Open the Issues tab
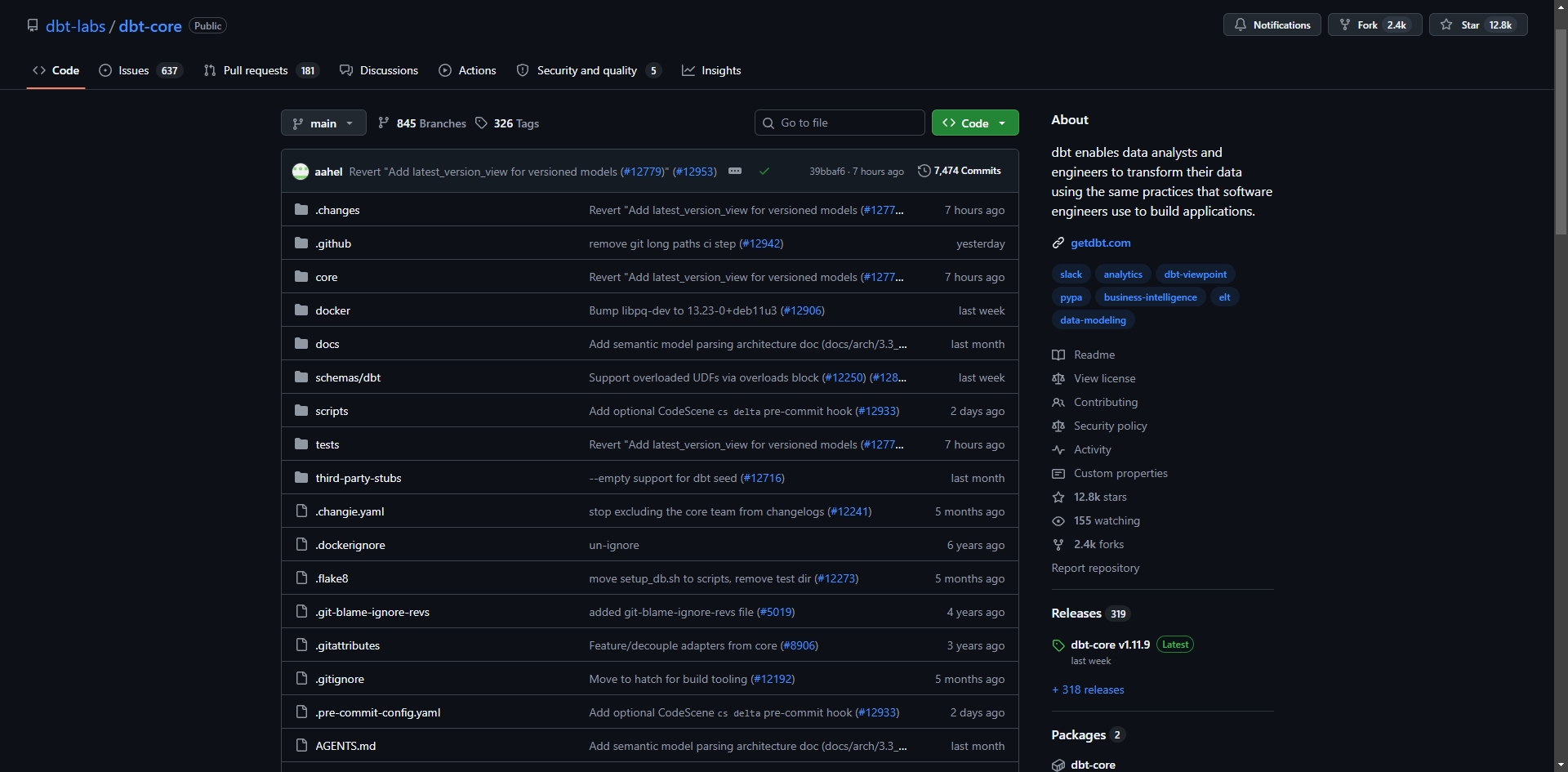The height and width of the screenshot is (772, 1568). (x=140, y=70)
